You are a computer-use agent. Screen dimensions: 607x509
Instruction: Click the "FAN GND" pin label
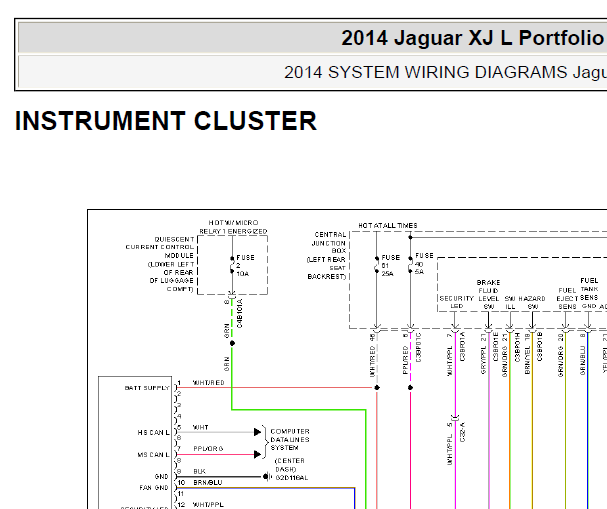pos(154,488)
